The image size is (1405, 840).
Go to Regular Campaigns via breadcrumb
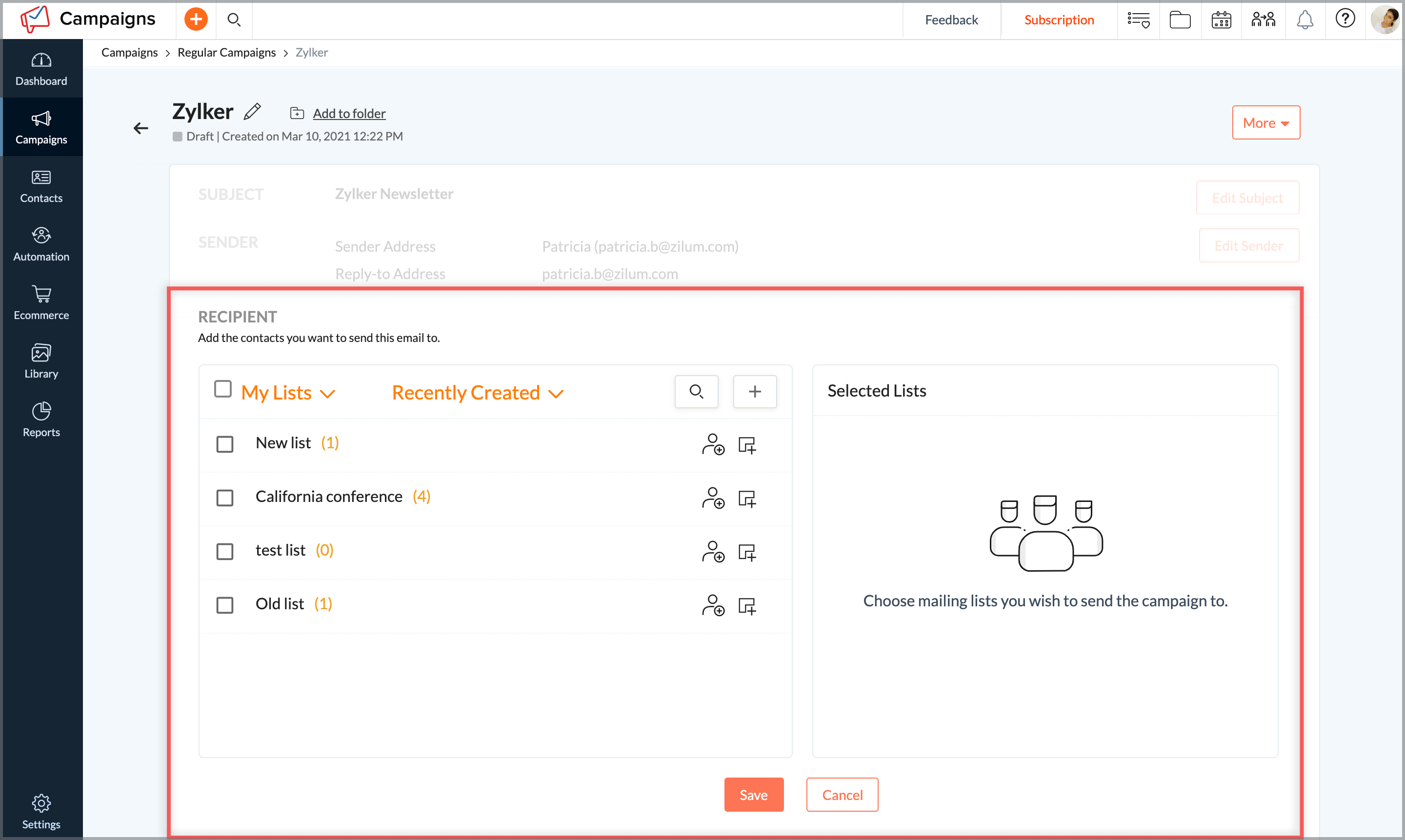[226, 52]
